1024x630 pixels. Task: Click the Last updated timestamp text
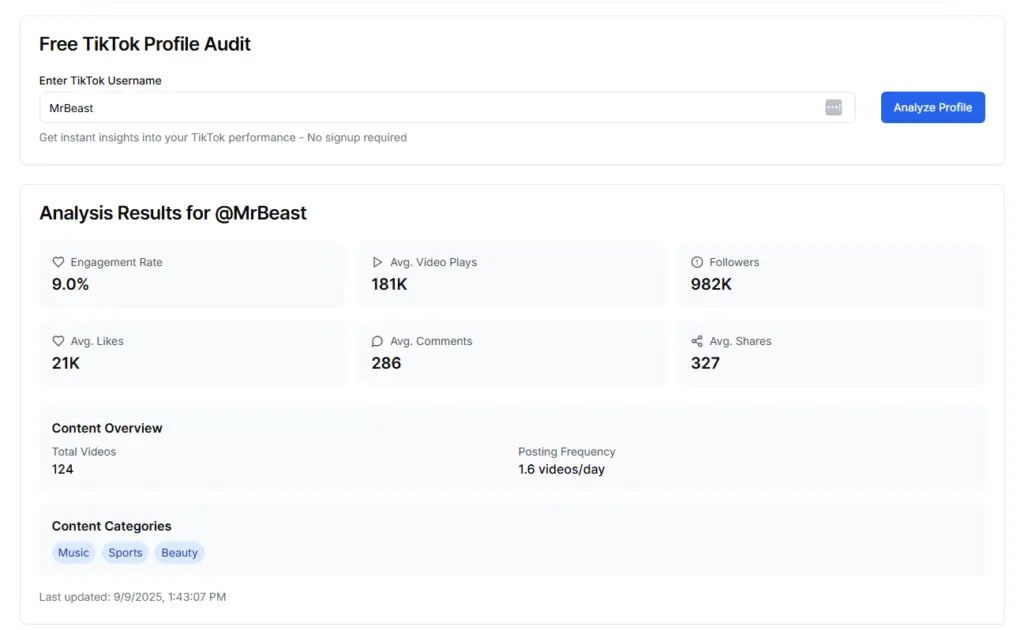[x=133, y=596]
